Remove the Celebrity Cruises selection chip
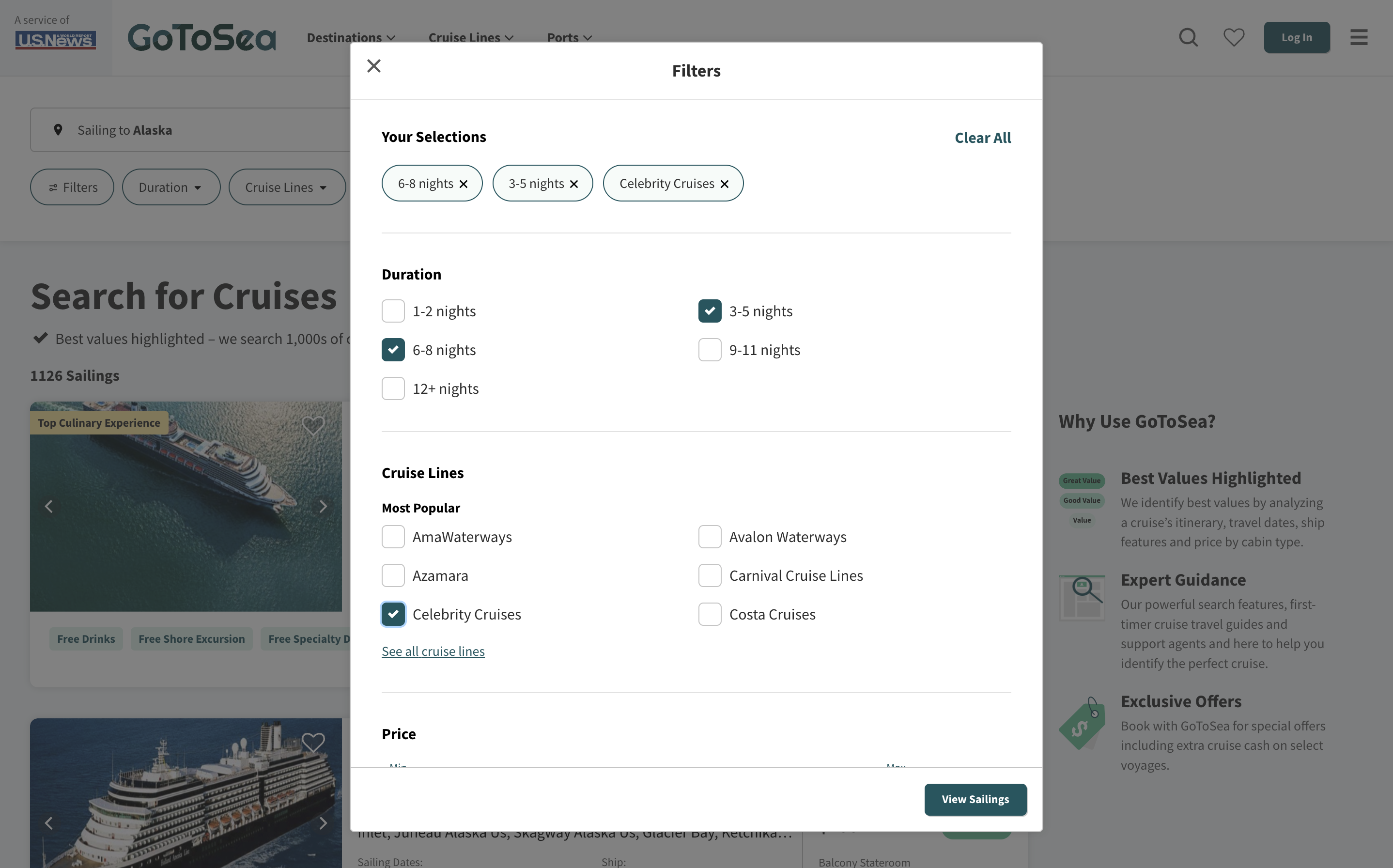Screen dimensions: 1393x868 (x=724, y=184)
